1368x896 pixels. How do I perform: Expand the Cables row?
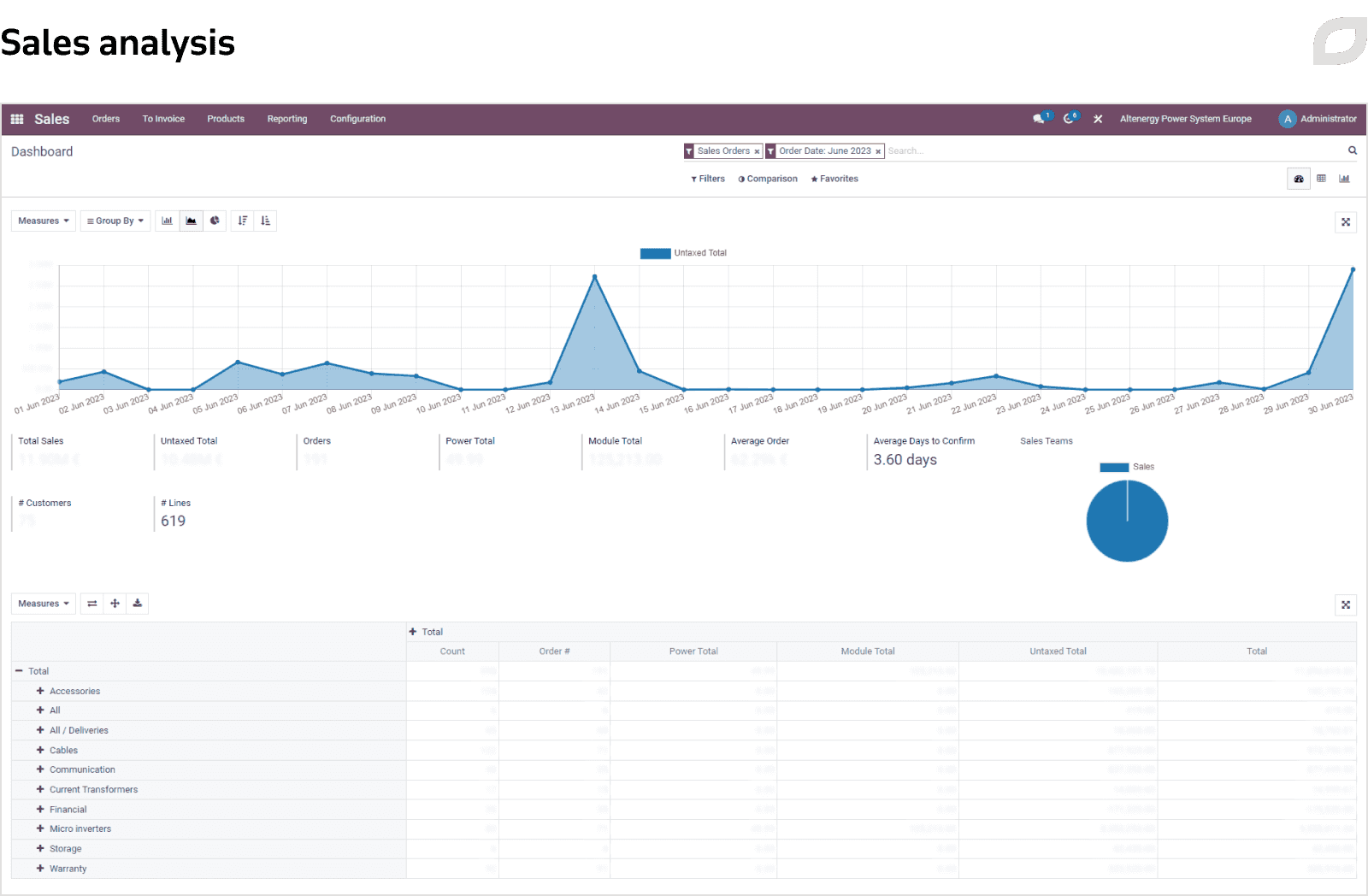[40, 750]
